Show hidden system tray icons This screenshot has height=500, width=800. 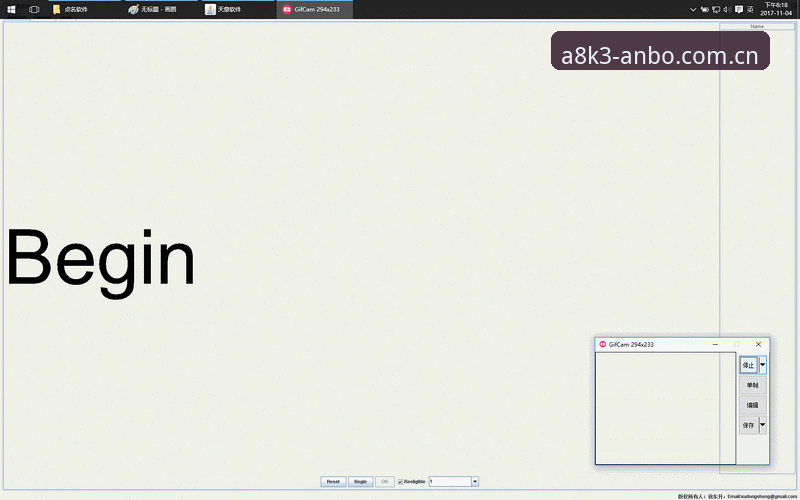[693, 9]
